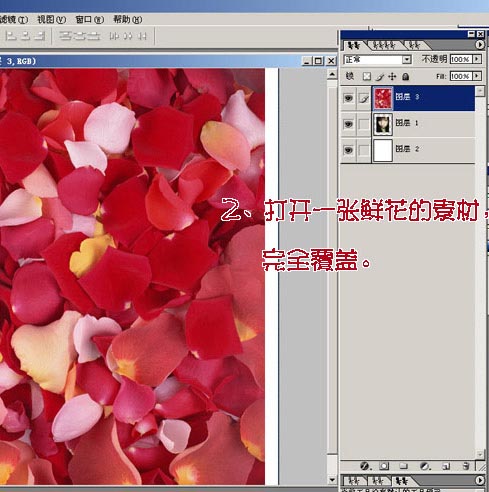
Task: Select the 图层 3 layer name
Action: [x=407, y=97]
